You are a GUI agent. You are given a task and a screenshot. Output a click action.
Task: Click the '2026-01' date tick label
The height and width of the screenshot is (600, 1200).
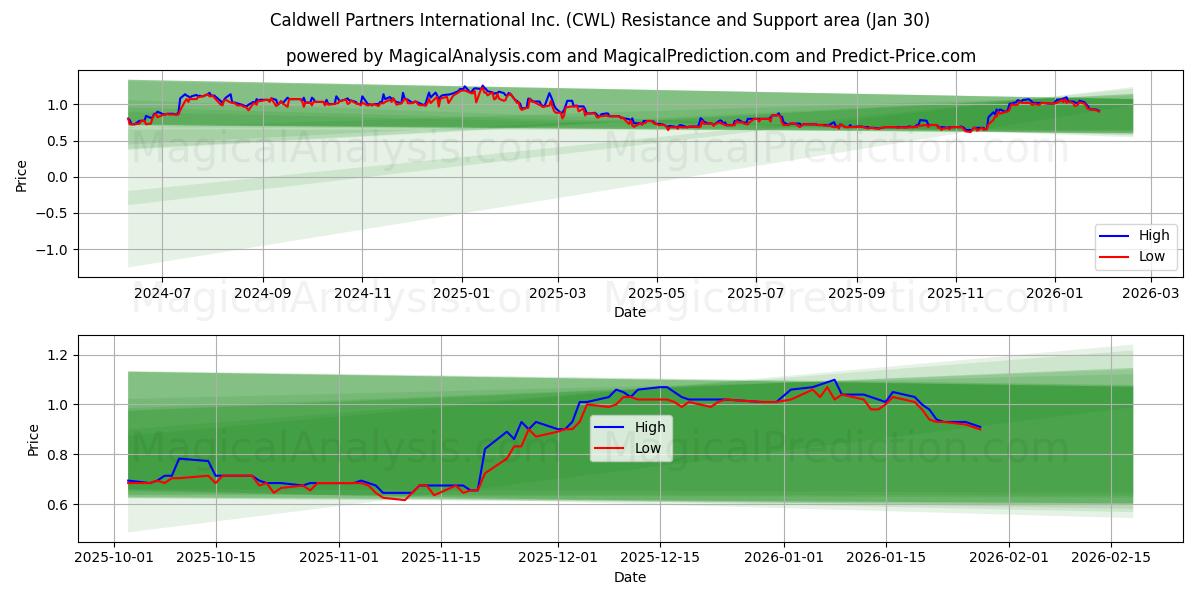click(1055, 294)
